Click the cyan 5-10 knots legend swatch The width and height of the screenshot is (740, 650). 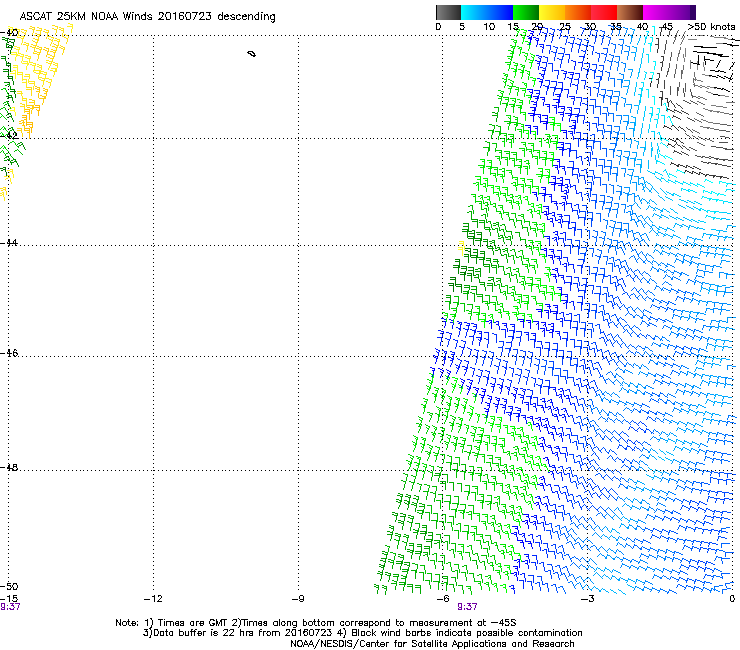click(x=474, y=12)
